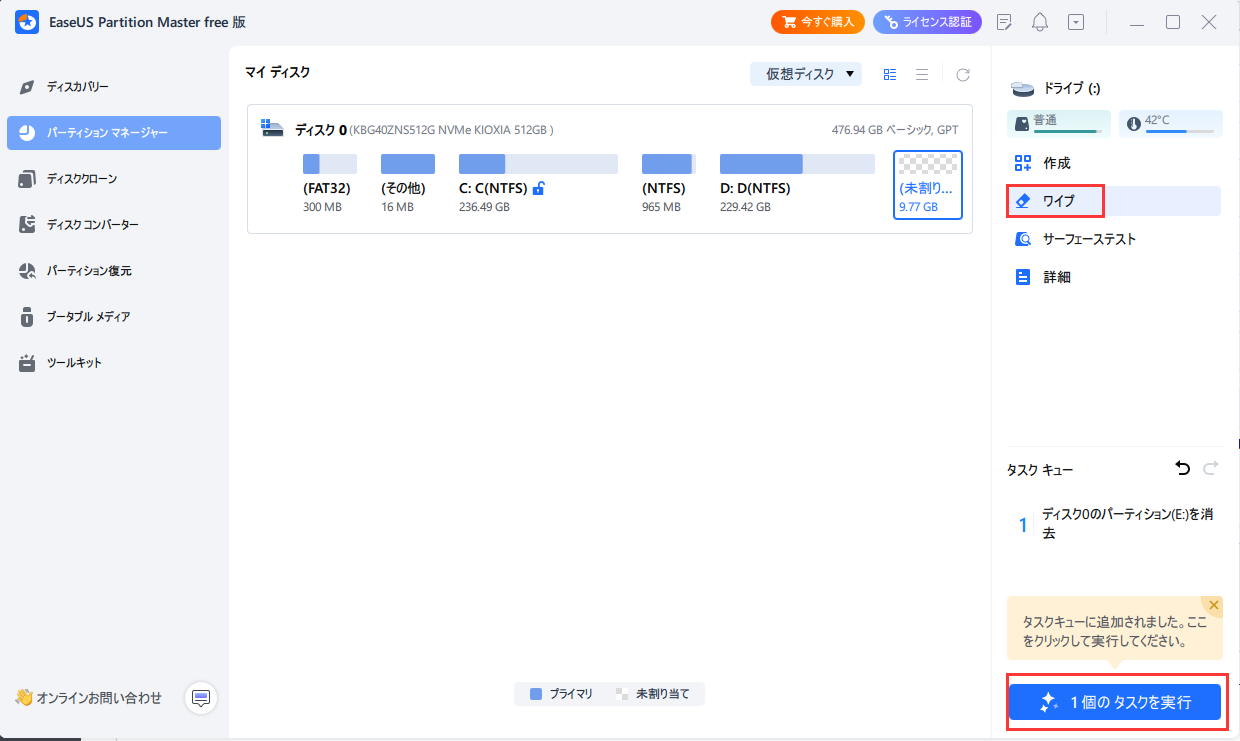Run サーフェーステスト

(1114, 239)
